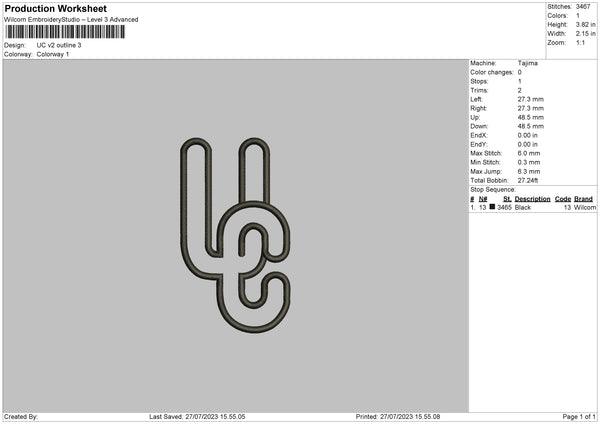The image size is (600, 424).
Task: Click the EndY value 0.00 in
Action: click(528, 144)
